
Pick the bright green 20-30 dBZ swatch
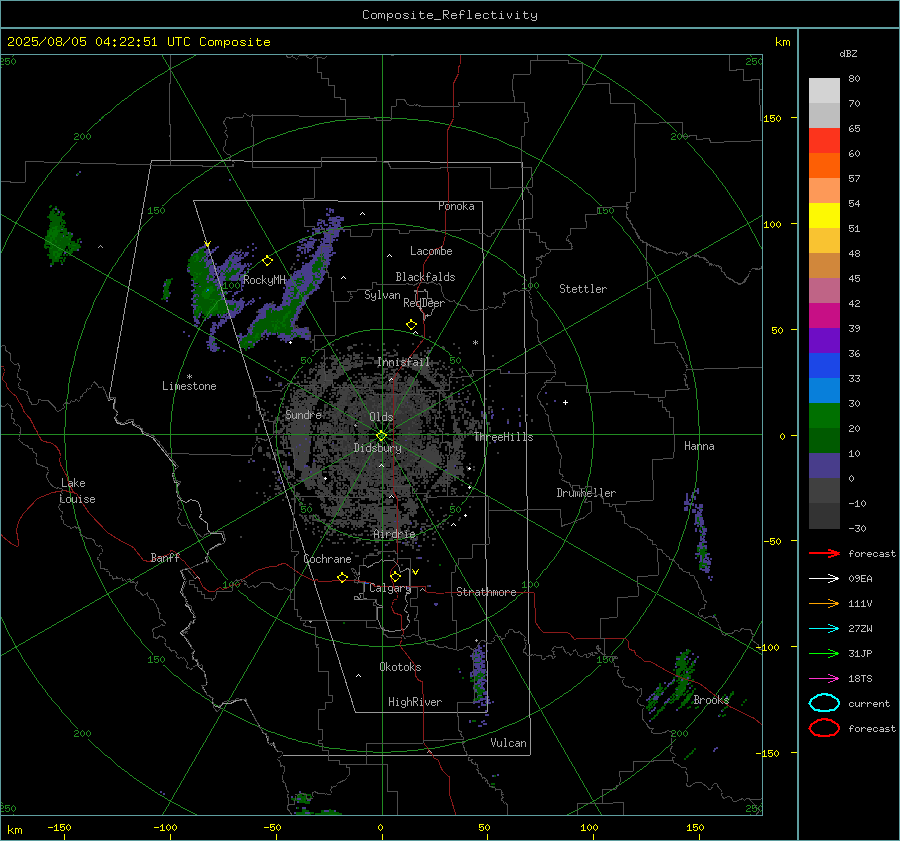824,415
